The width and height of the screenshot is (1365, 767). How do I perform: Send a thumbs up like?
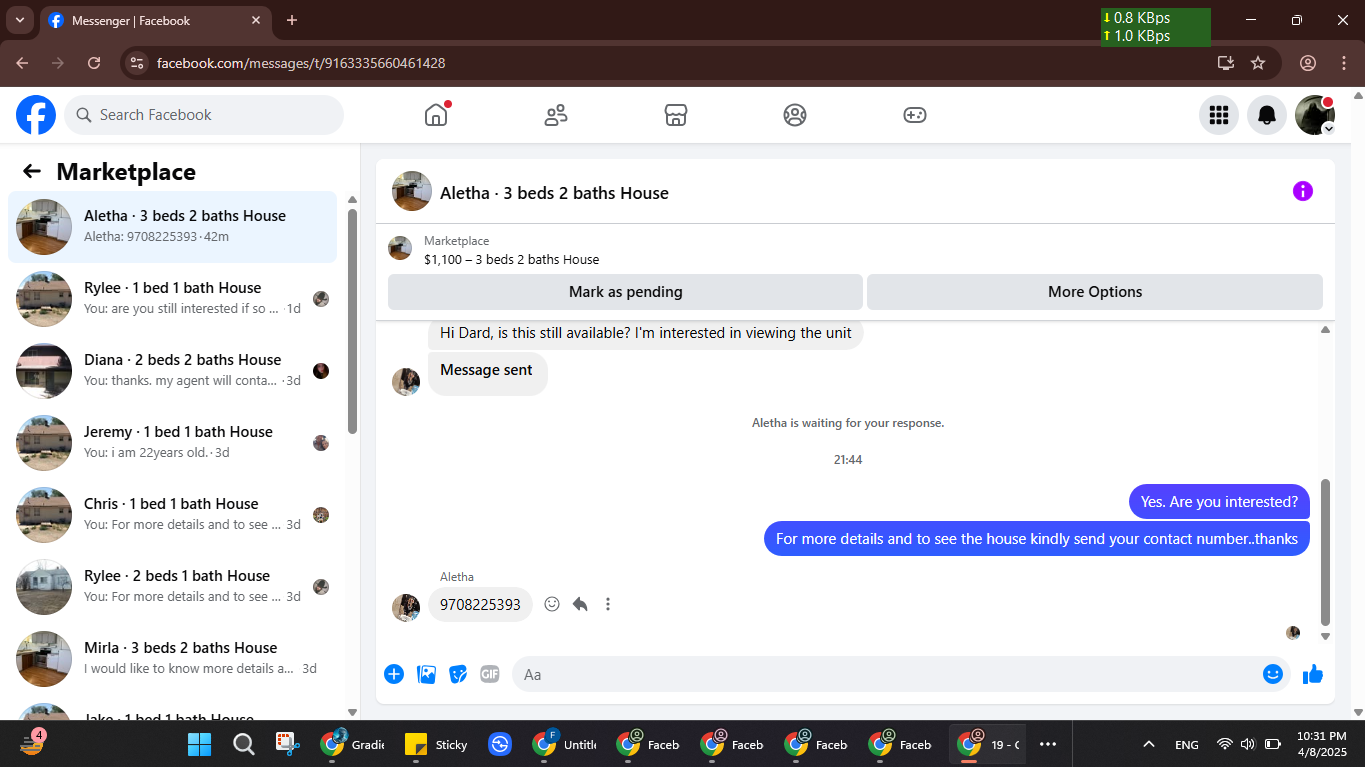pos(1313,674)
